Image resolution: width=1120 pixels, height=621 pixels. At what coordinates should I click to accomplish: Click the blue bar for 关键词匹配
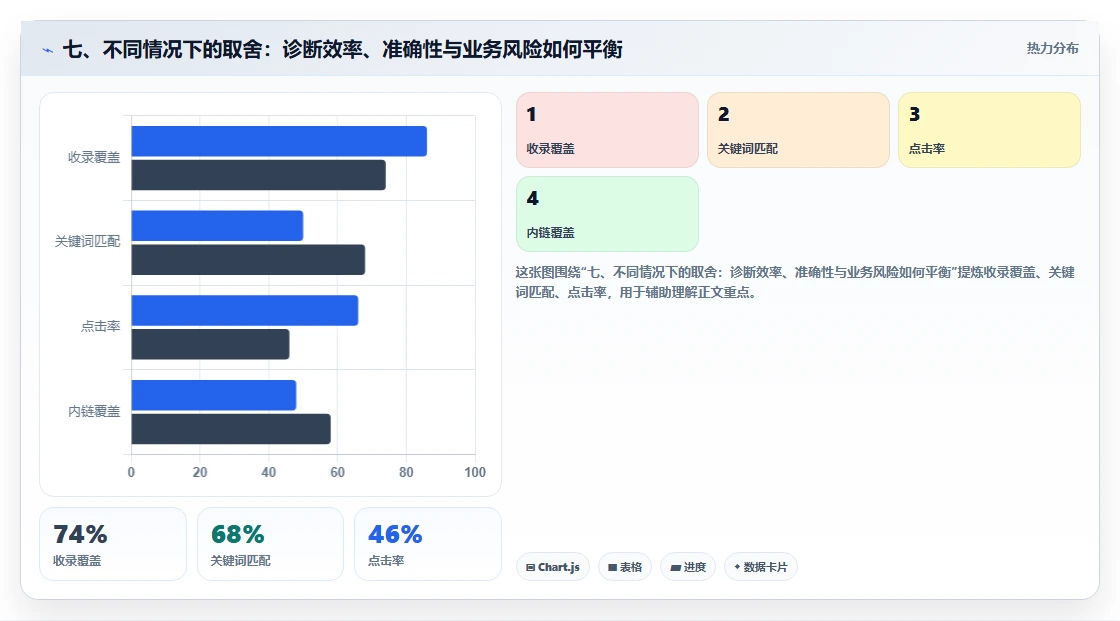coord(217,226)
